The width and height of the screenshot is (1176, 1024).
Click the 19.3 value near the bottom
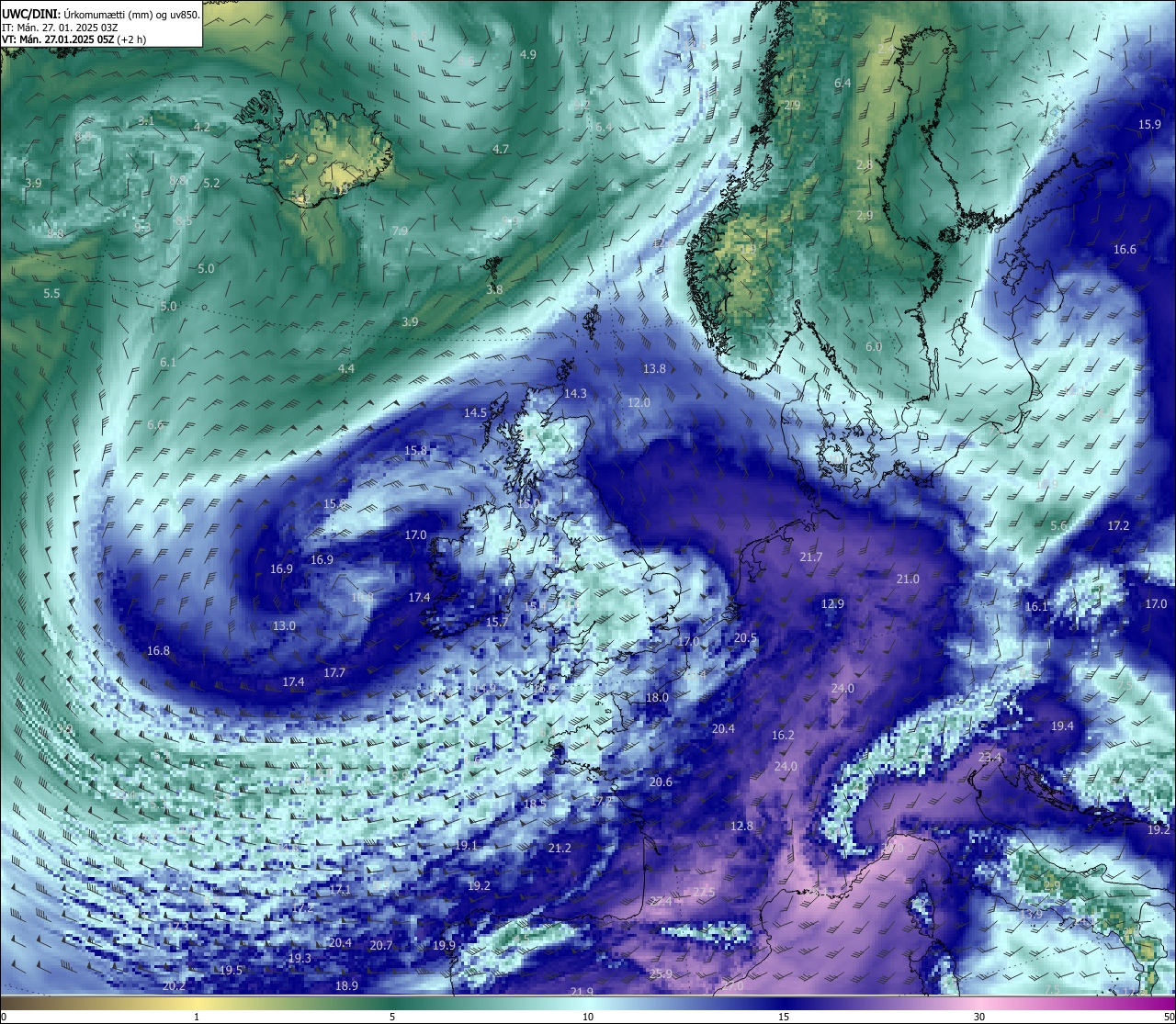coord(300,958)
